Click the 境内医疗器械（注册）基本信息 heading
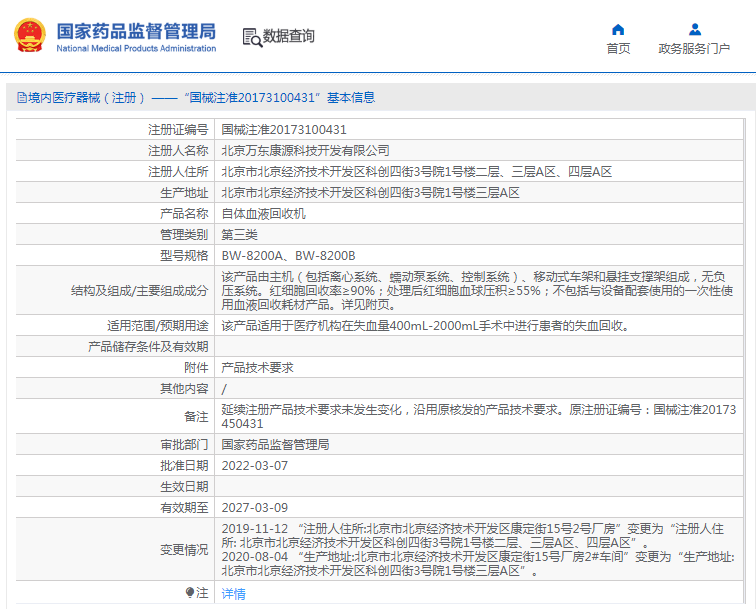 click(201, 97)
